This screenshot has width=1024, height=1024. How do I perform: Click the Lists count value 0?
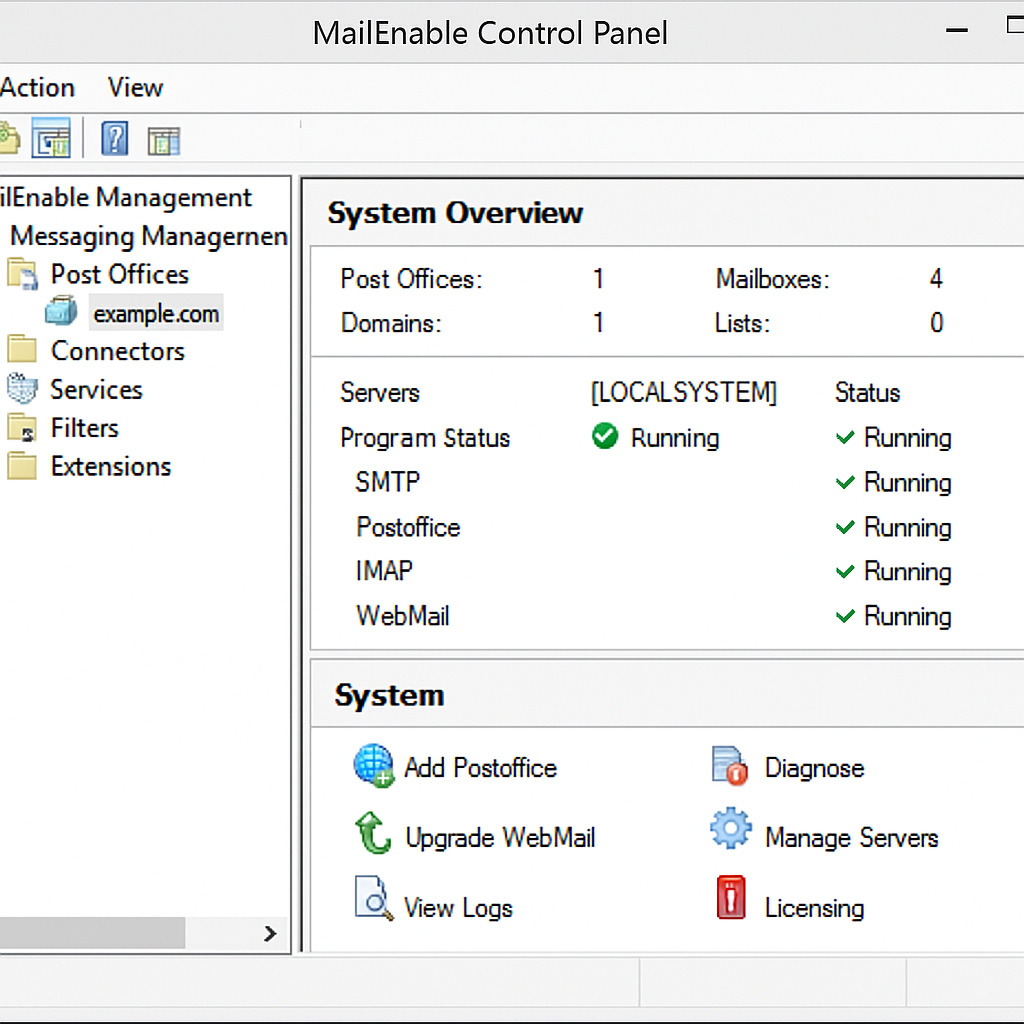coord(936,323)
